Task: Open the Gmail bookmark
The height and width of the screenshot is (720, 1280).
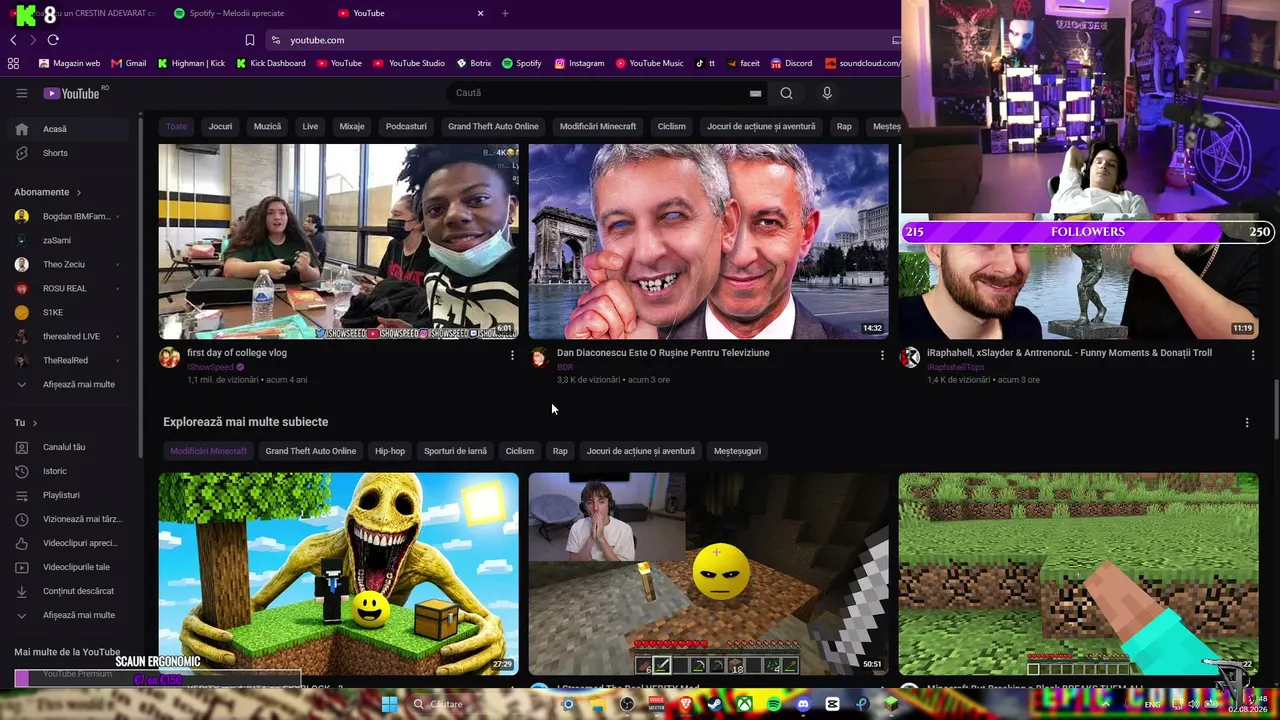Action: [129, 63]
